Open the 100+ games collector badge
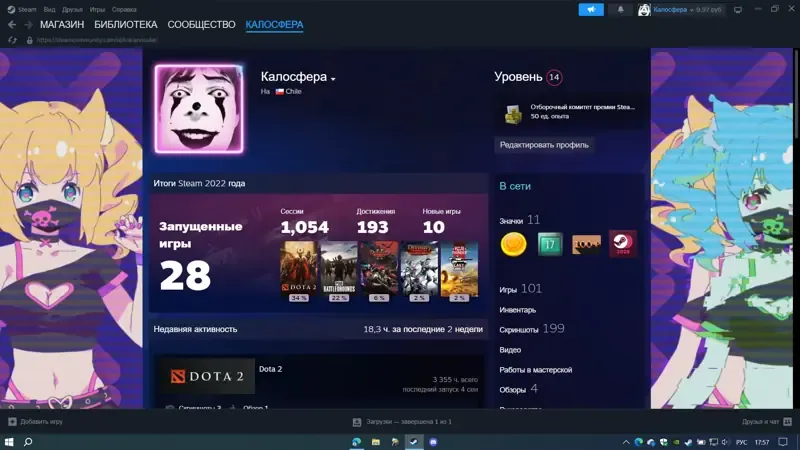 586,244
